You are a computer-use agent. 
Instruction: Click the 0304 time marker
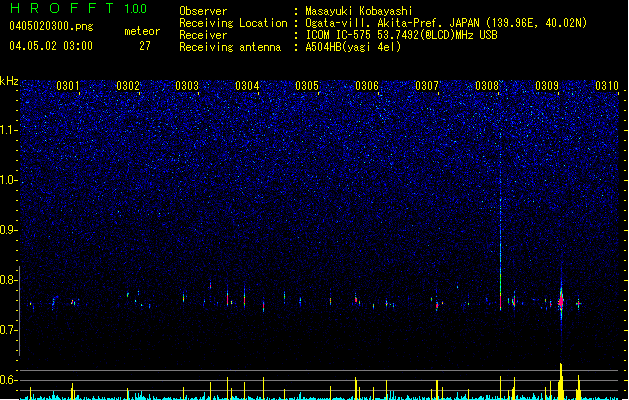(247, 86)
